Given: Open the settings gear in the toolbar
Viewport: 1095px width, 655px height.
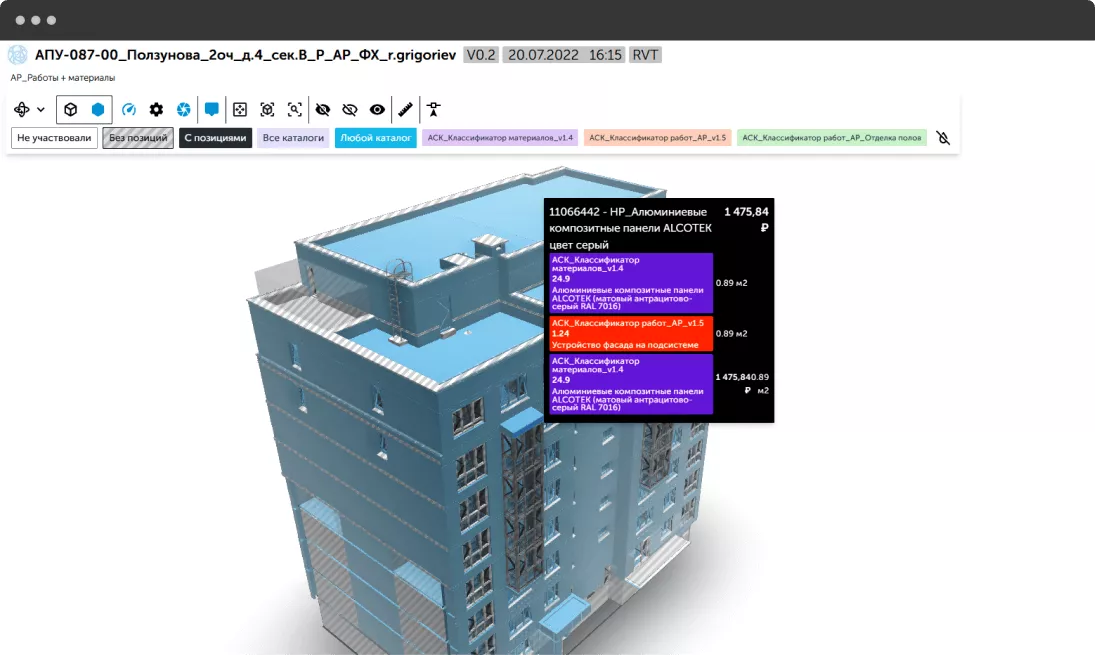Looking at the screenshot, I should [156, 110].
